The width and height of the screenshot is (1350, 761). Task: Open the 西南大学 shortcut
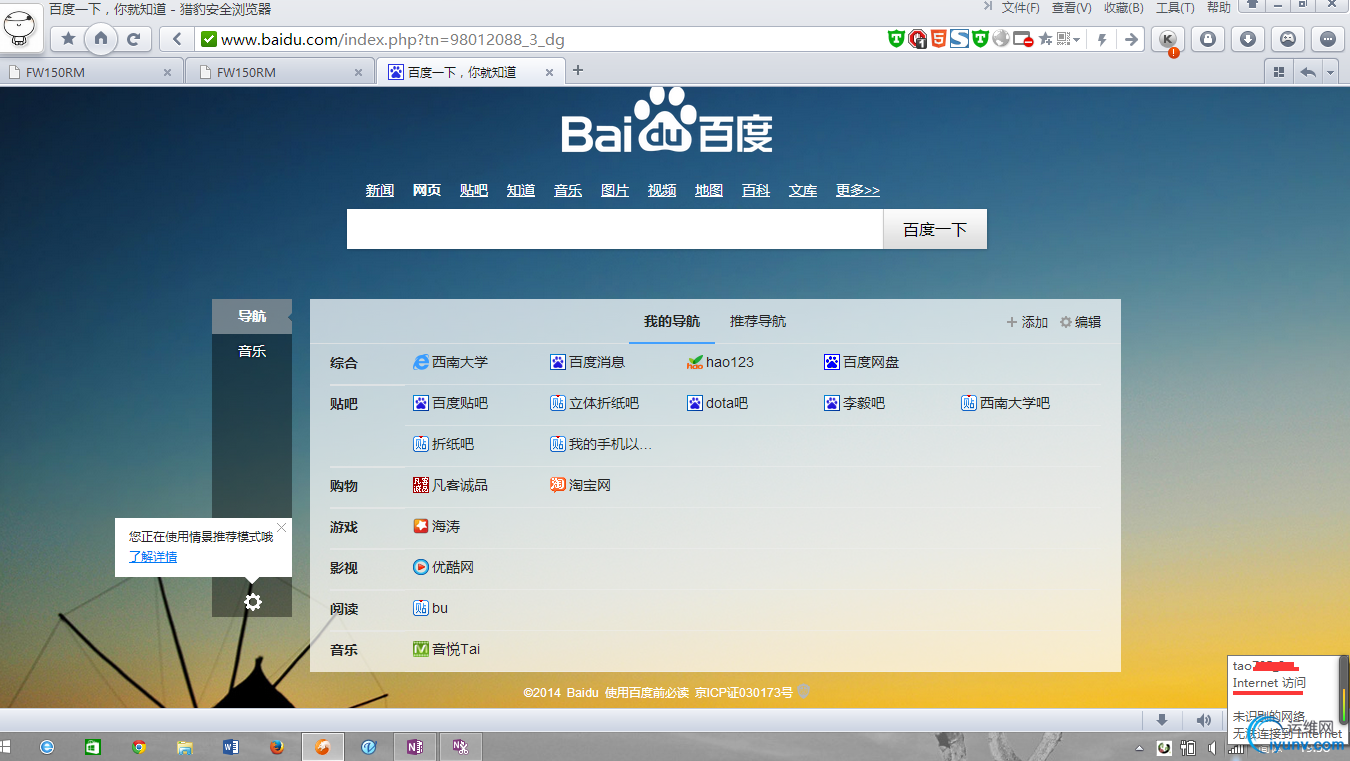[x=450, y=362]
